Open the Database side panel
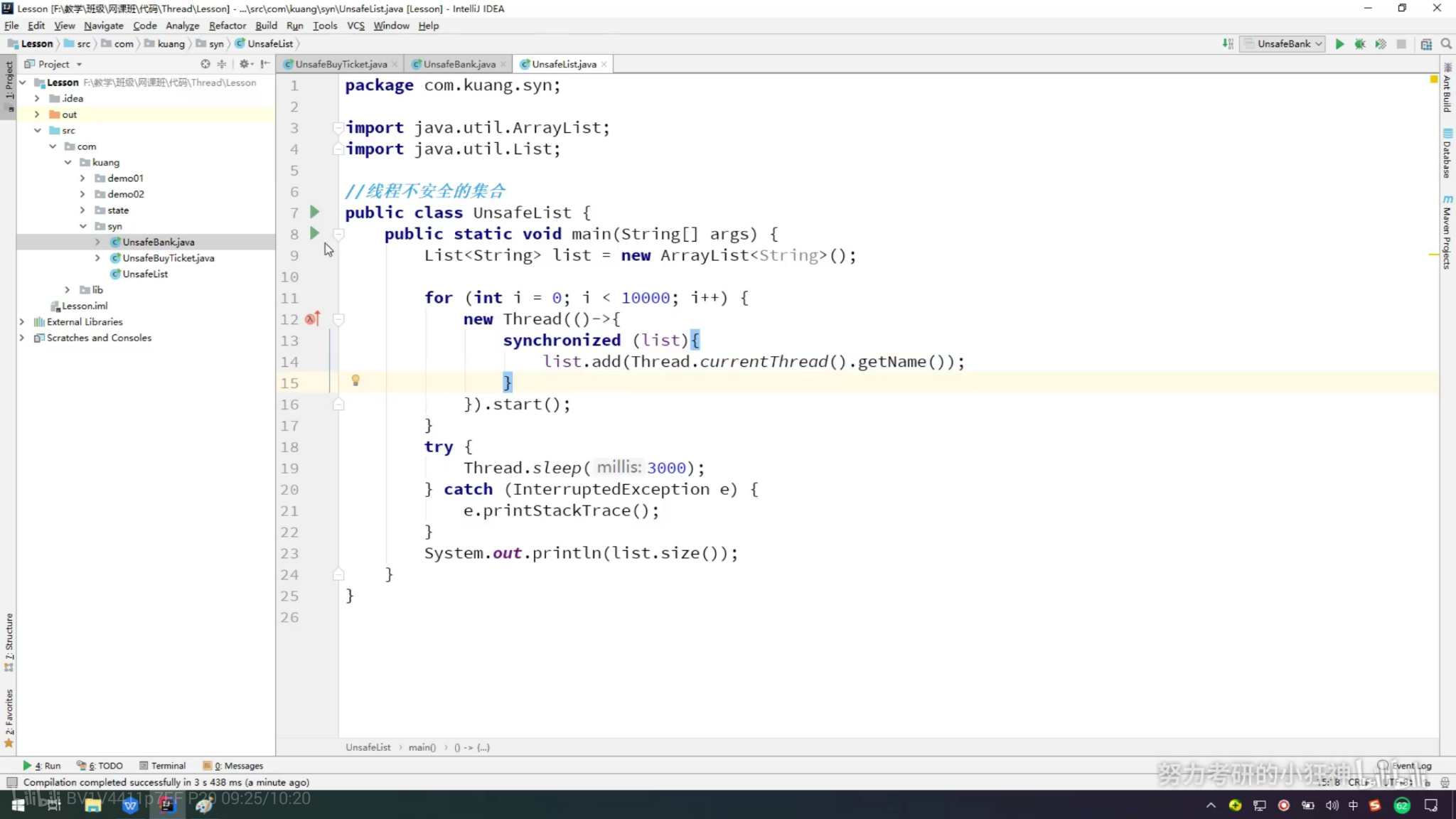This screenshot has height=819, width=1456. pos(1447,154)
